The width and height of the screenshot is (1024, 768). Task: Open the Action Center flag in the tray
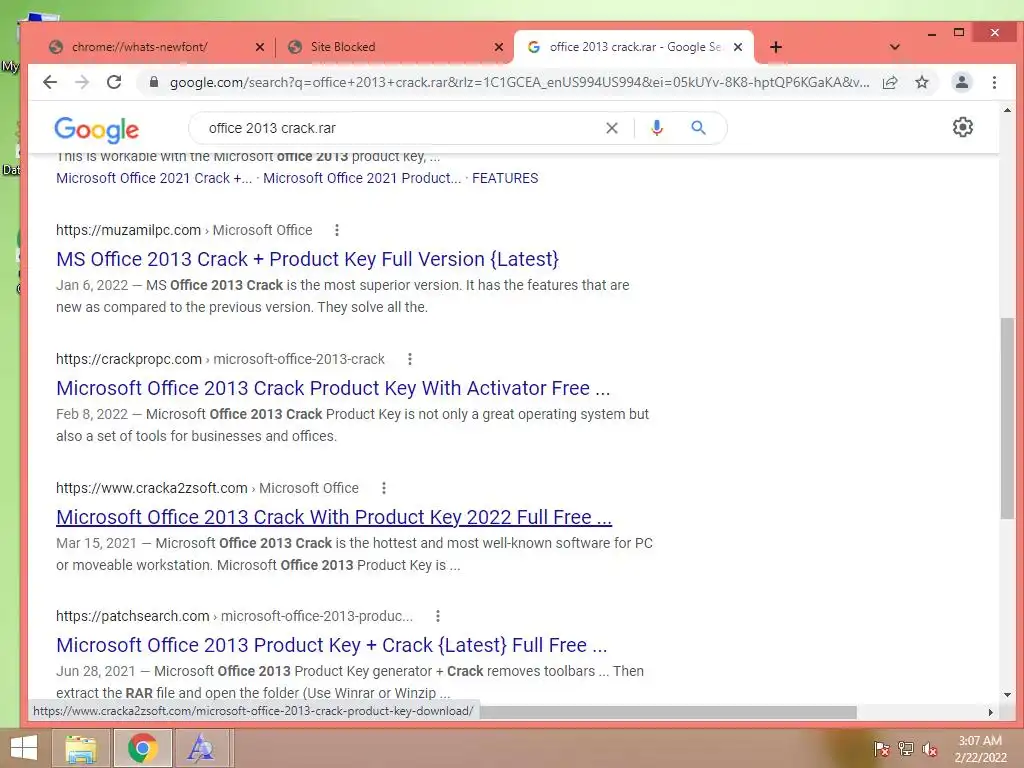coord(881,748)
